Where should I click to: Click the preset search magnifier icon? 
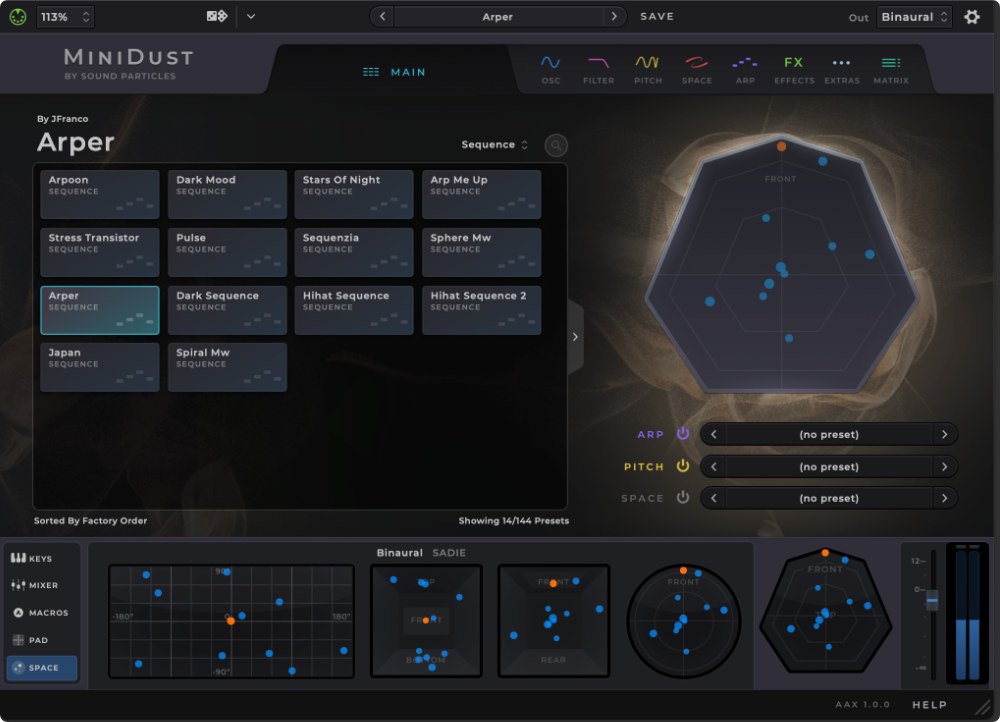coord(556,145)
